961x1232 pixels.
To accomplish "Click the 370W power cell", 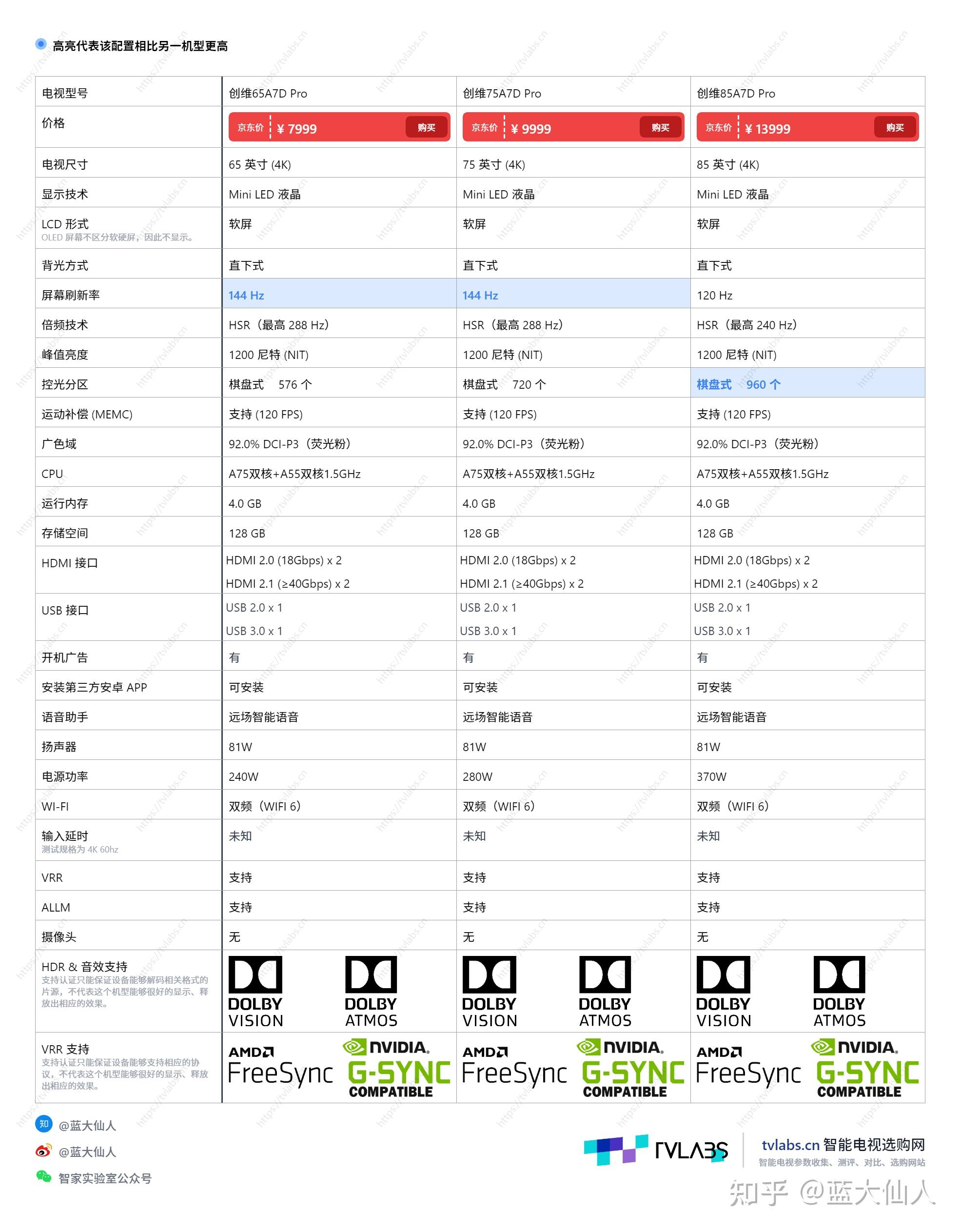I will 807,775.
